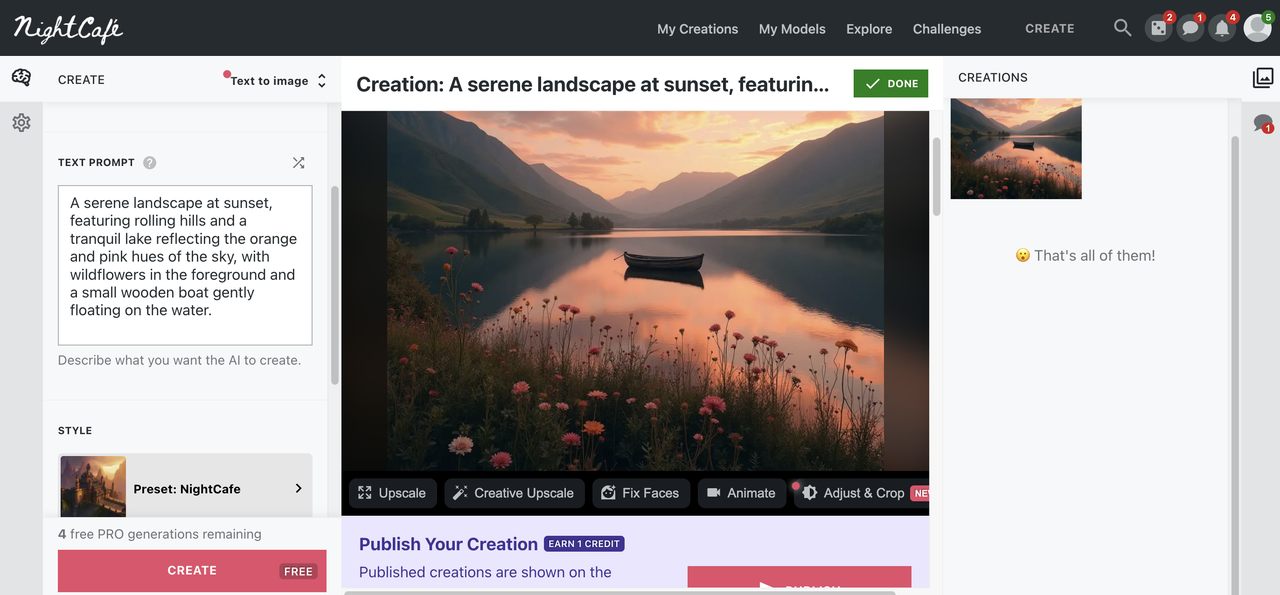Open the notifications bell icon
This screenshot has height=595, width=1280.
coord(1222,28)
